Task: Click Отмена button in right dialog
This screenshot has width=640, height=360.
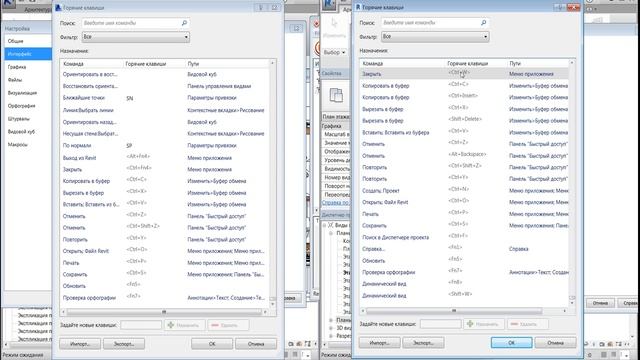Action: tap(556, 342)
